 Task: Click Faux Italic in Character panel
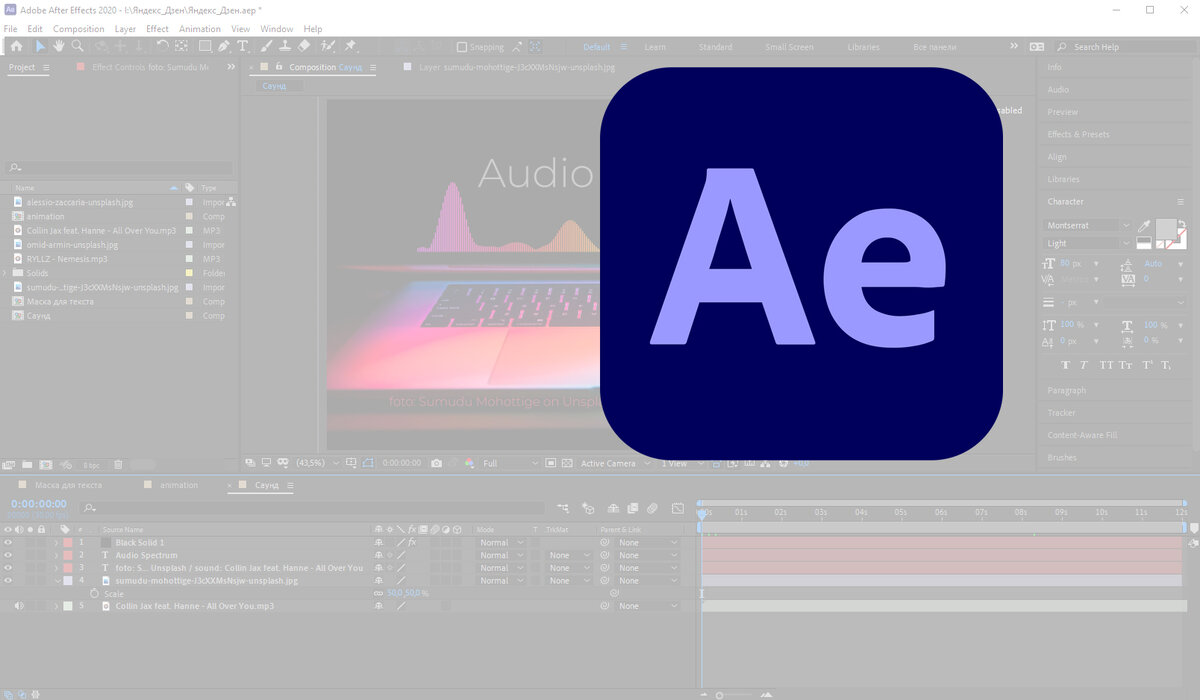(1085, 365)
